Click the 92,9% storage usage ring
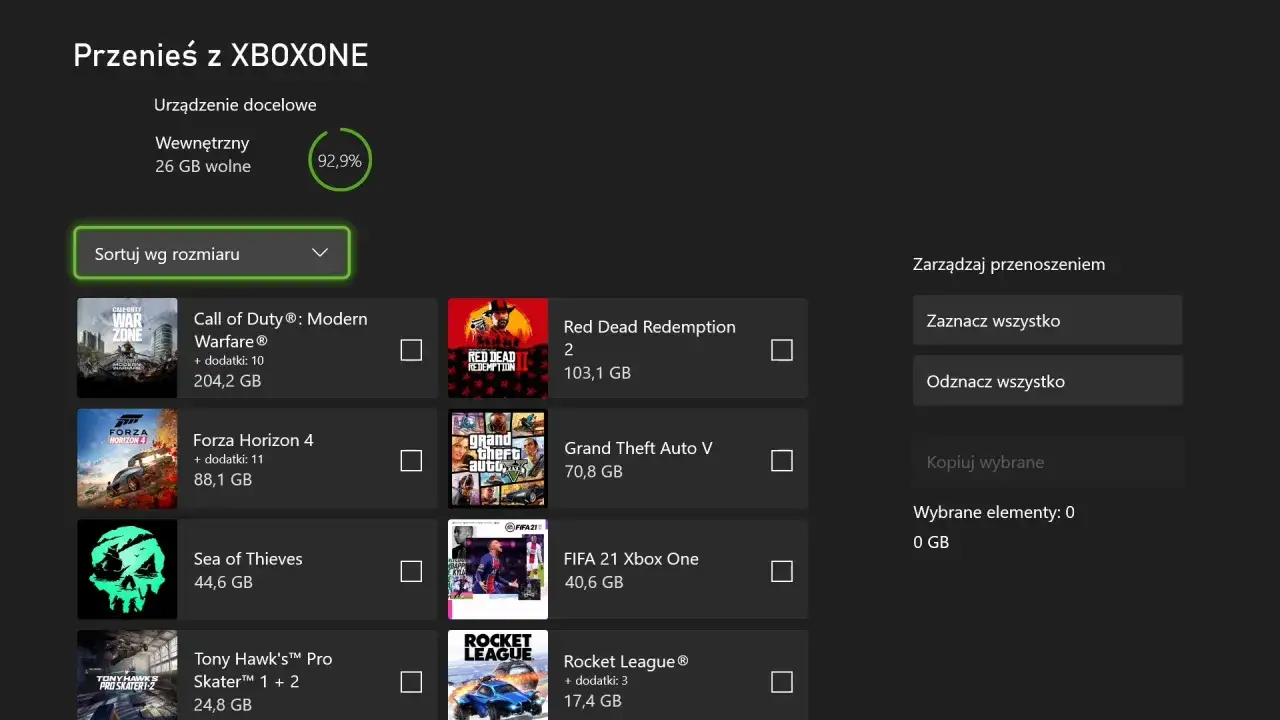 click(x=340, y=160)
